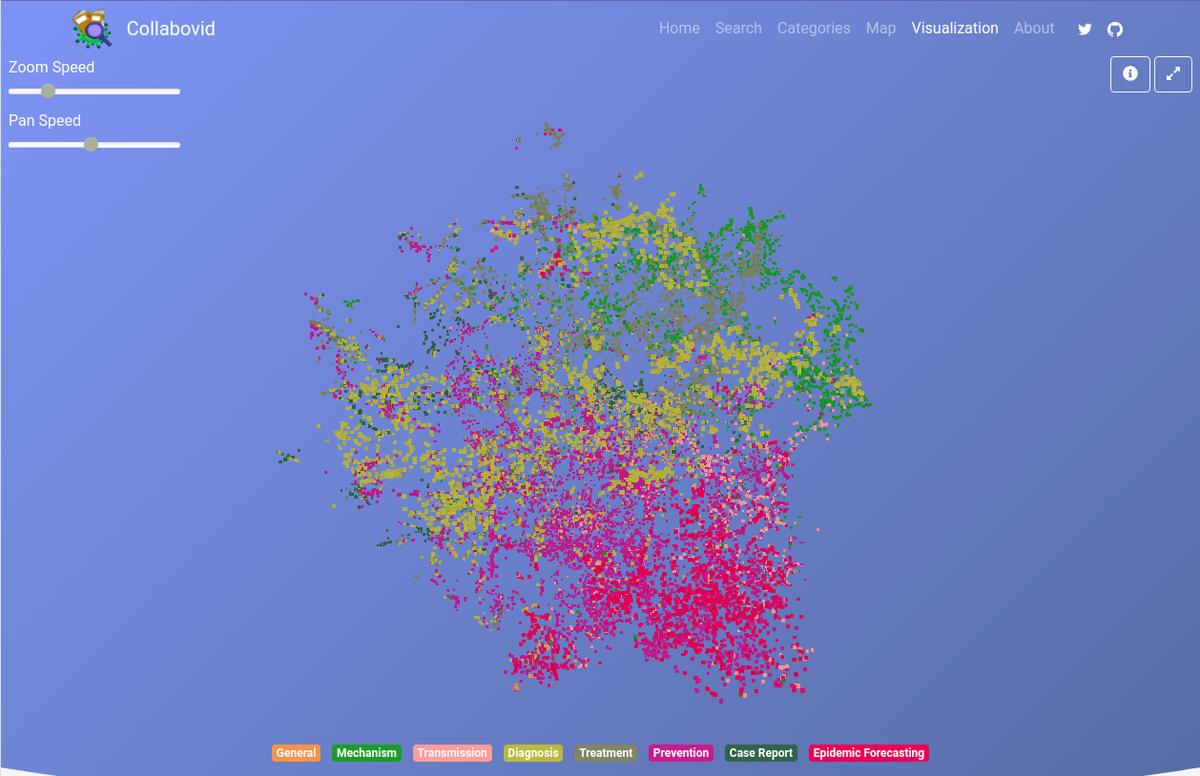The image size is (1200, 776).
Task: Toggle the General category legend
Action: tap(296, 753)
